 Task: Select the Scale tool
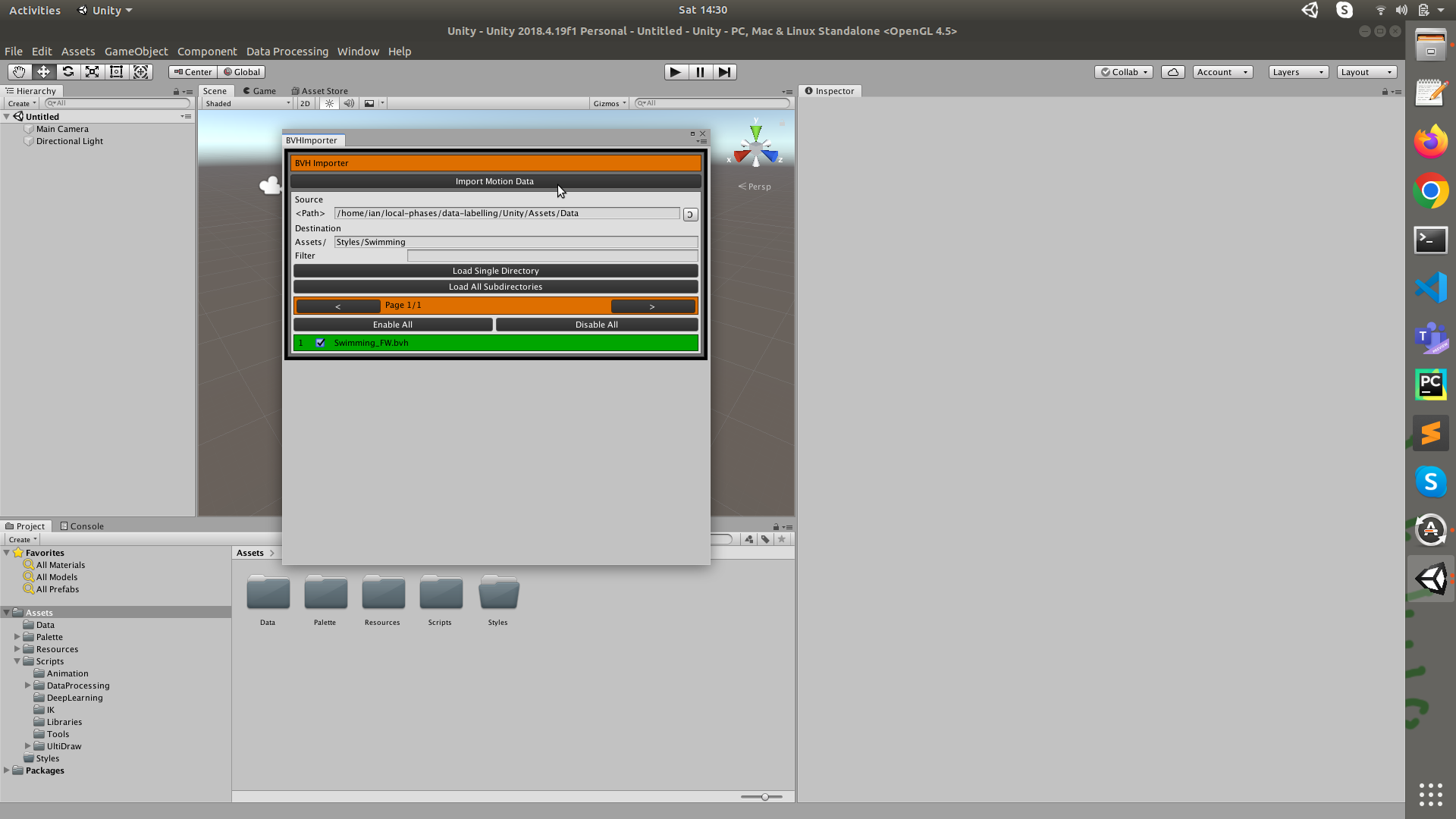(x=92, y=72)
